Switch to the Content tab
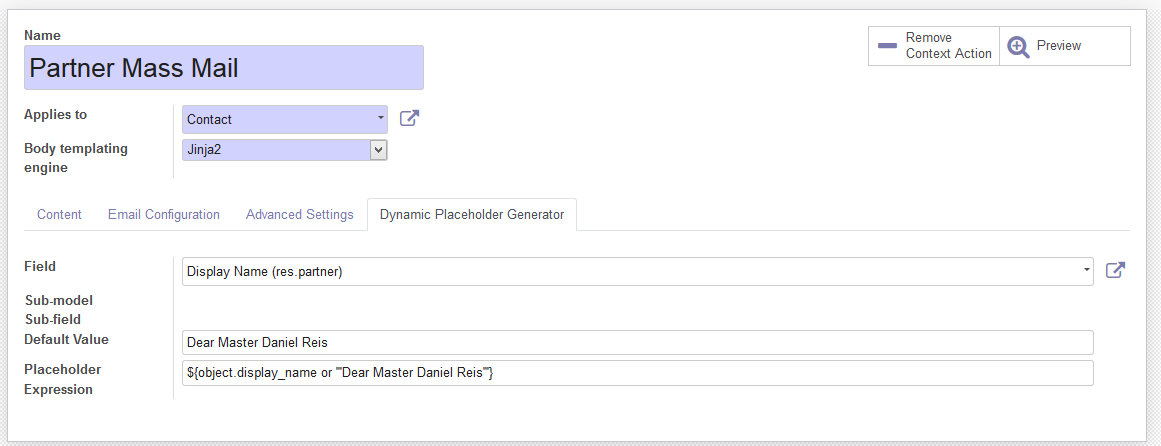The height and width of the screenshot is (446, 1161). (59, 214)
